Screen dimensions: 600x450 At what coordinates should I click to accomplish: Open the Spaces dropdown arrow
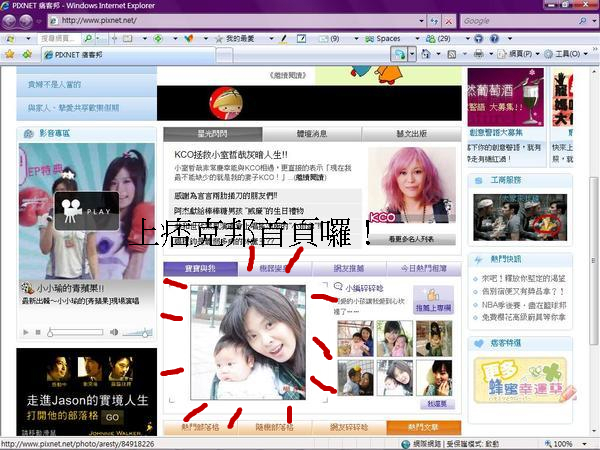pyautogui.click(x=417, y=39)
